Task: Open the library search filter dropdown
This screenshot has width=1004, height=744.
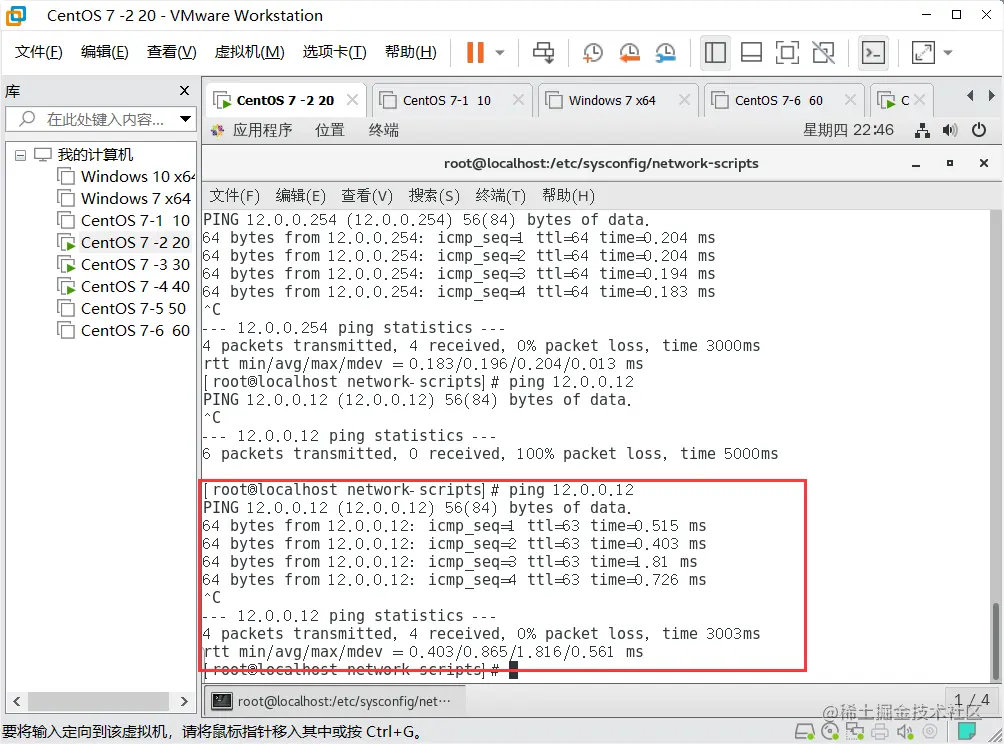Action: [x=183, y=118]
